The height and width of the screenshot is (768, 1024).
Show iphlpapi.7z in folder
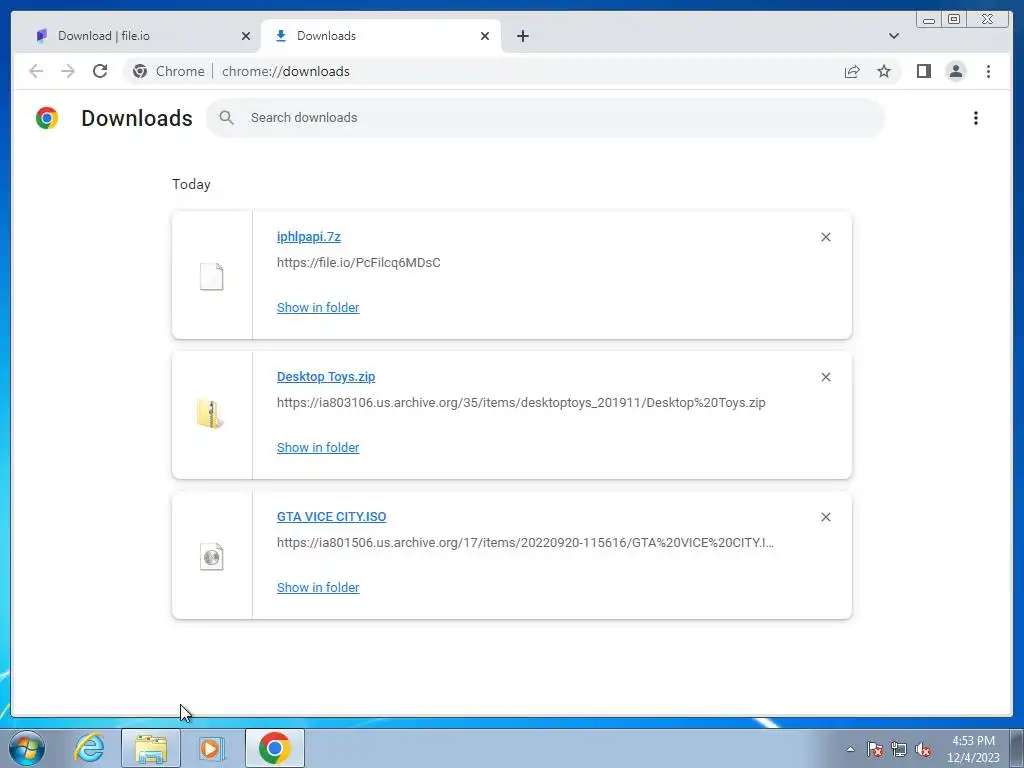[x=318, y=308]
